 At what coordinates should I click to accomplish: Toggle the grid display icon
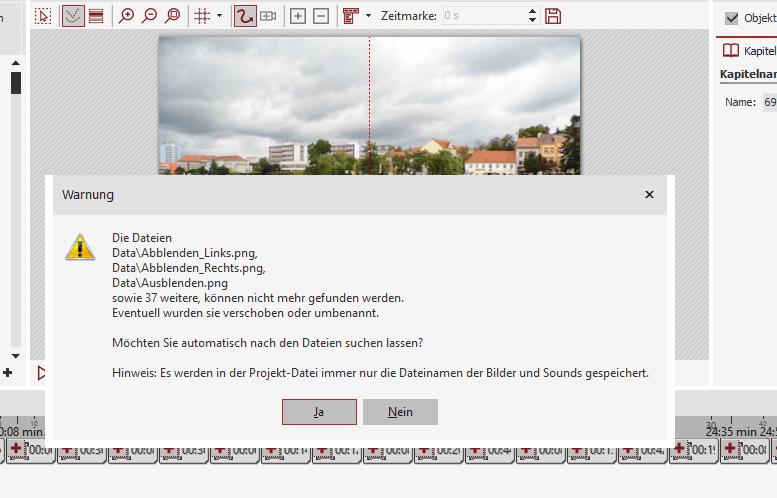(202, 16)
